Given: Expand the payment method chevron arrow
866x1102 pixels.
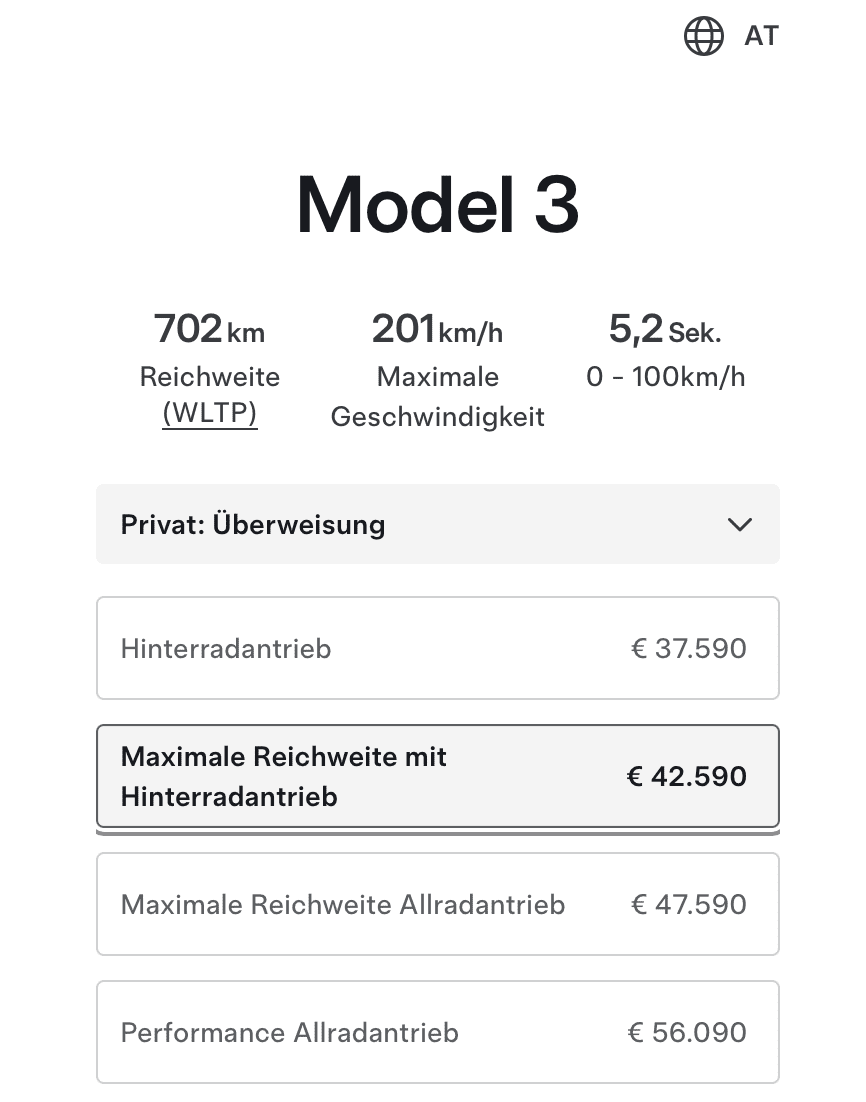Looking at the screenshot, I should click(739, 525).
